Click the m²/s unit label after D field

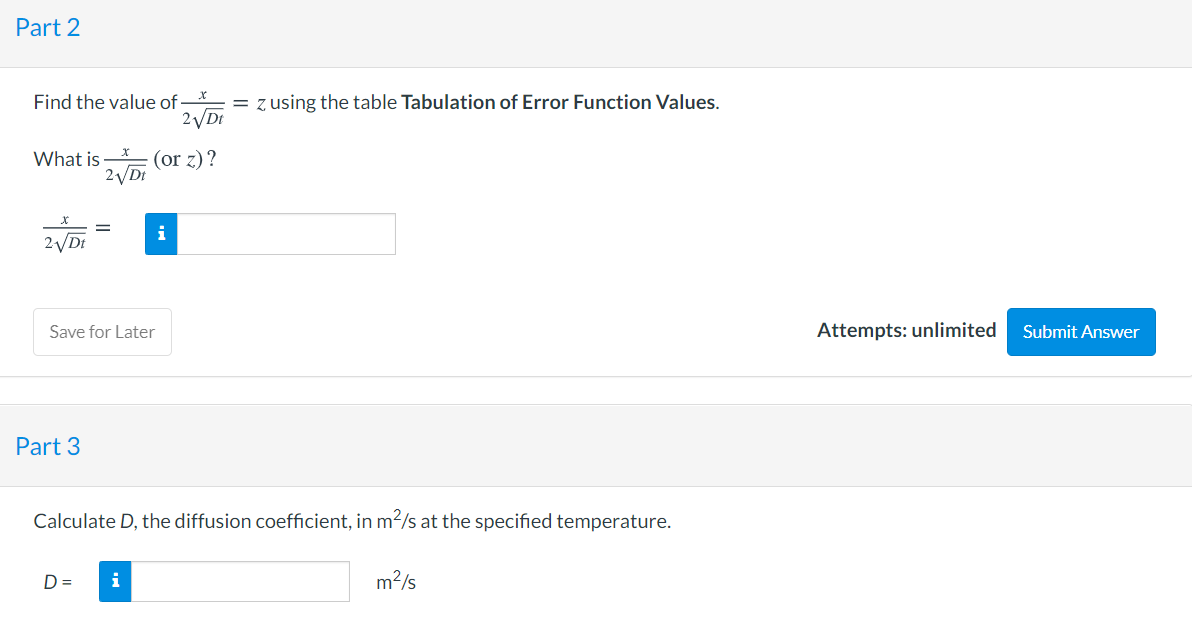[x=397, y=581]
